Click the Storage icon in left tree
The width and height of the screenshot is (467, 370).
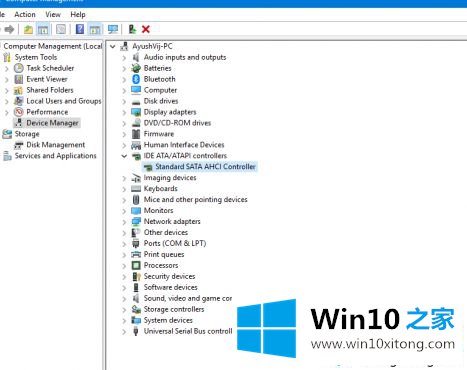coord(7,134)
